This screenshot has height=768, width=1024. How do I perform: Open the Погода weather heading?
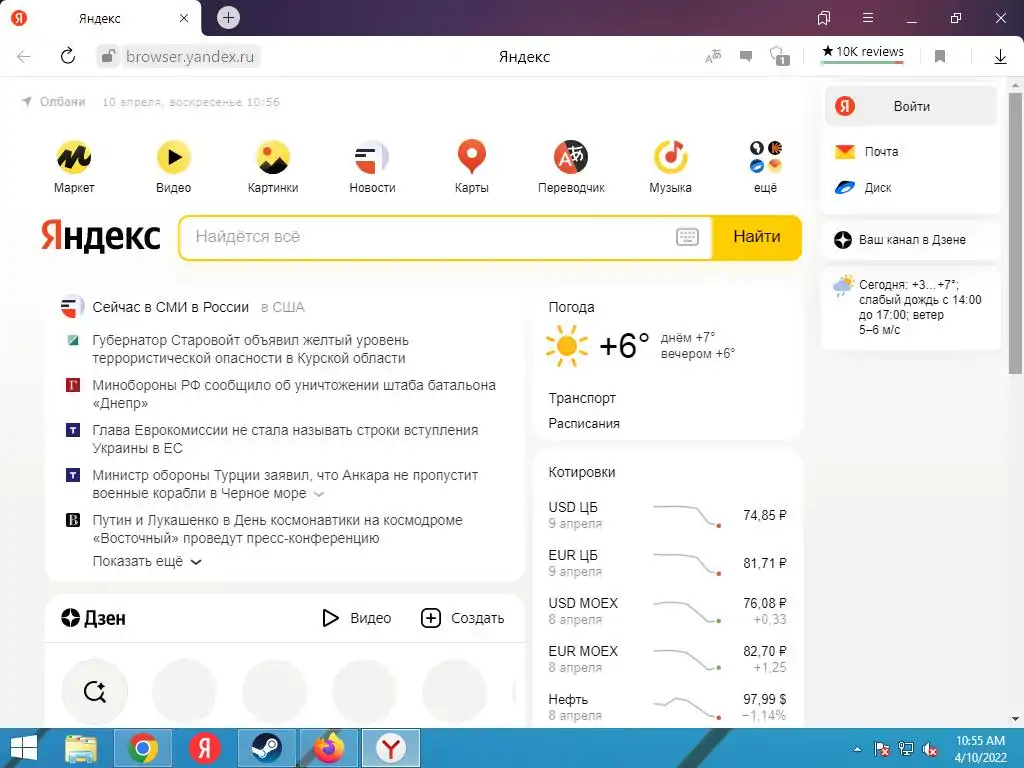point(571,307)
